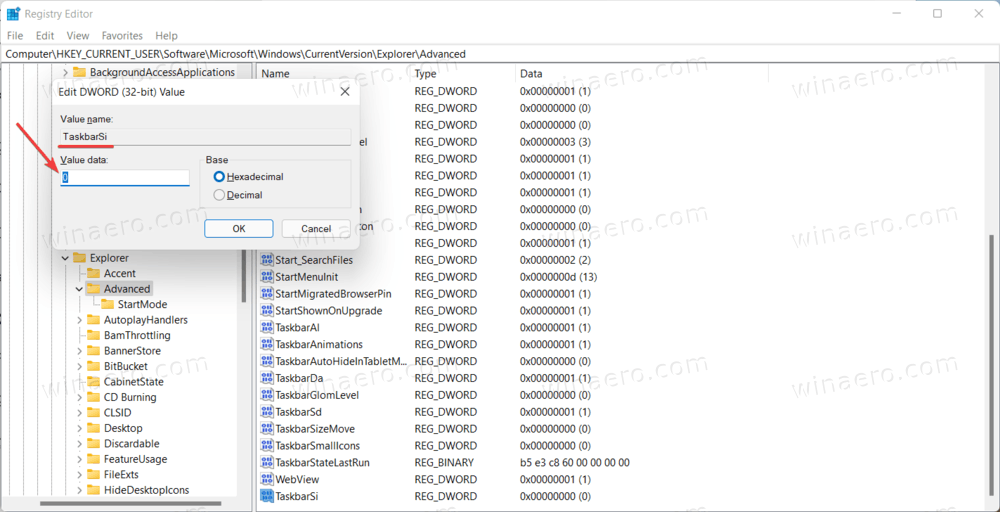Select the StartShownOnUpgrade value icon
1000x512 pixels.
(267, 311)
